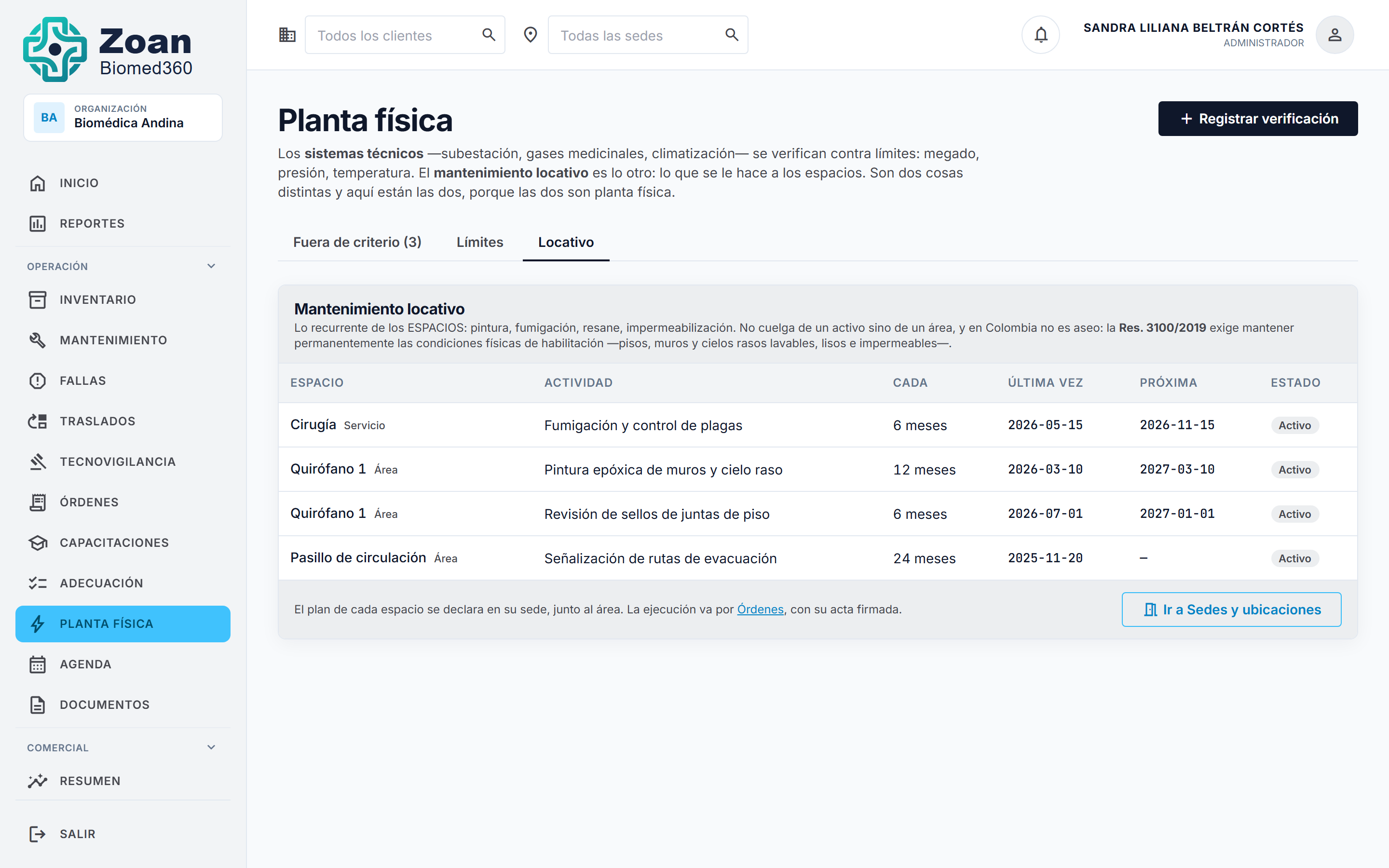Focus the Todas las sedes search field
Viewport: 1389px width, 868px height.
pos(647,35)
